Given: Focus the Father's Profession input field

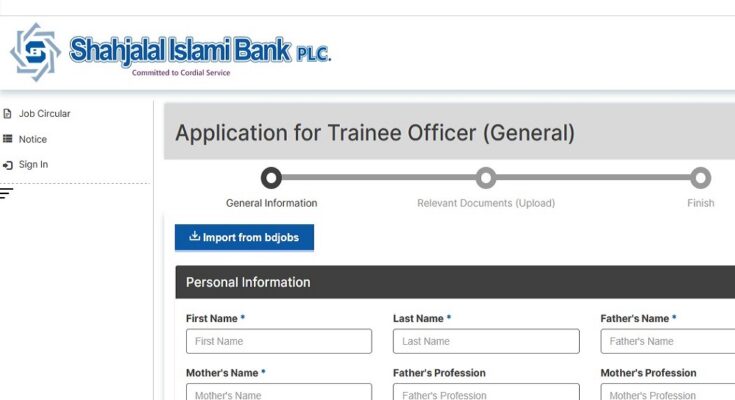Looking at the screenshot, I should pos(485,394).
